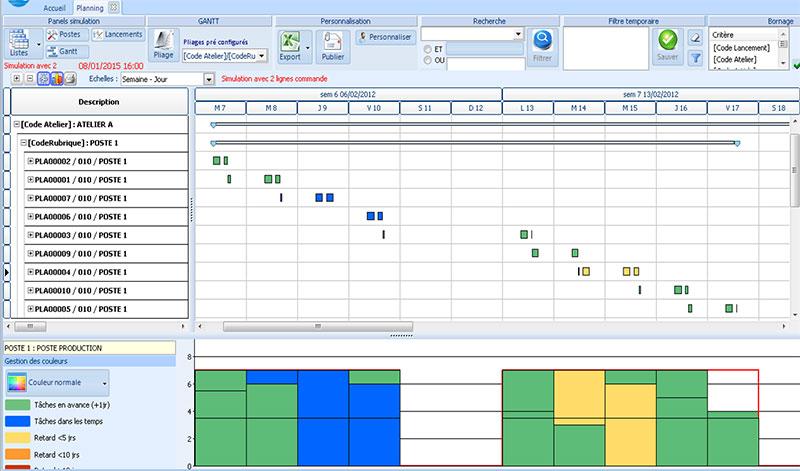Image resolution: width=800 pixels, height=471 pixels.
Task: Open the Lancements panel
Action: click(x=118, y=35)
